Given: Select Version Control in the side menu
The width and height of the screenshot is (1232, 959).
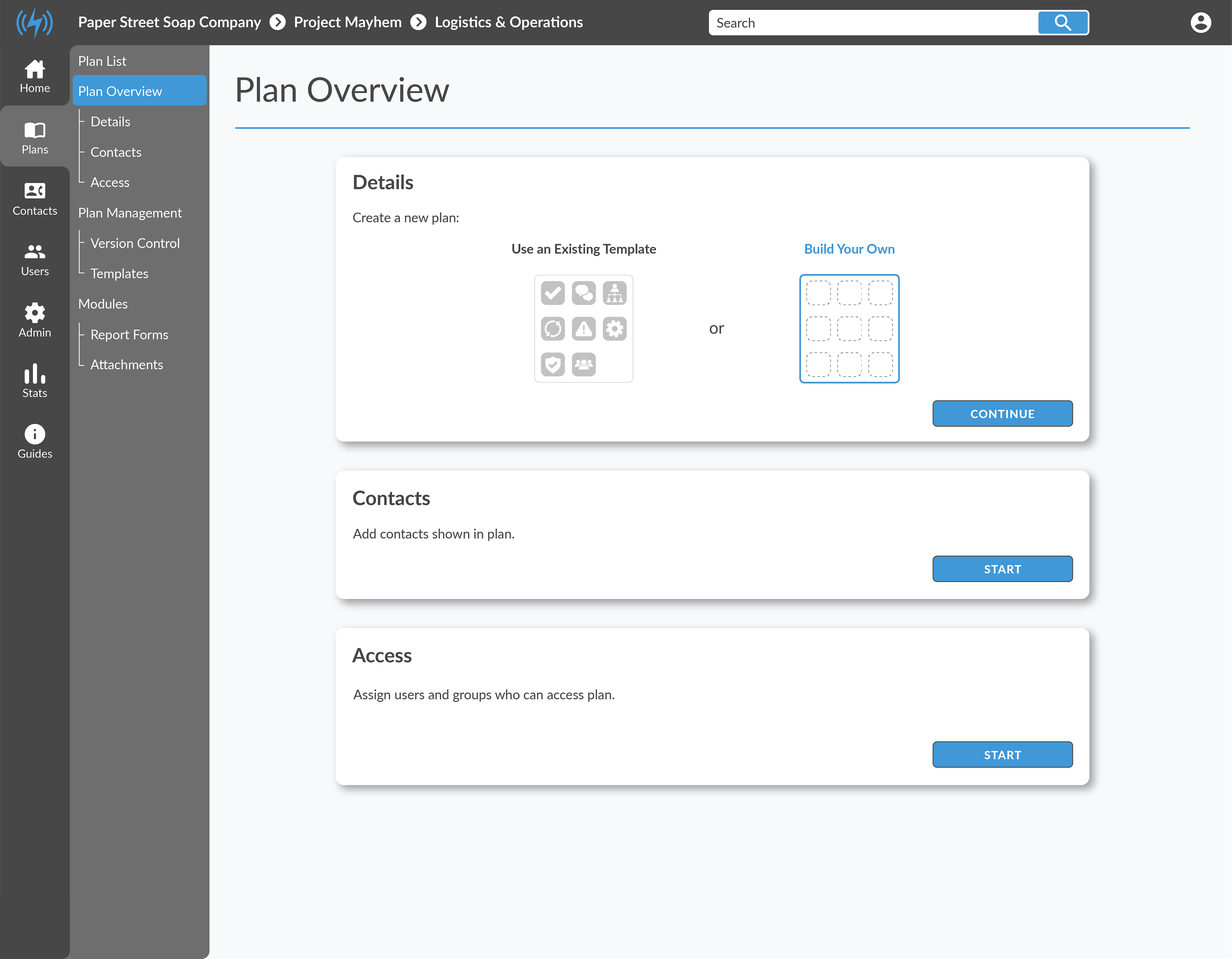Looking at the screenshot, I should click(x=135, y=243).
